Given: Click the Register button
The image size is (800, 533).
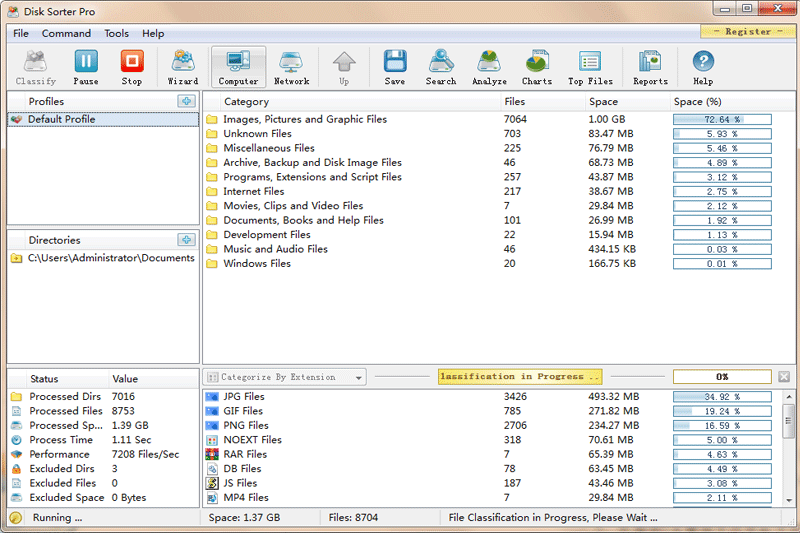Looking at the screenshot, I should click(748, 32).
